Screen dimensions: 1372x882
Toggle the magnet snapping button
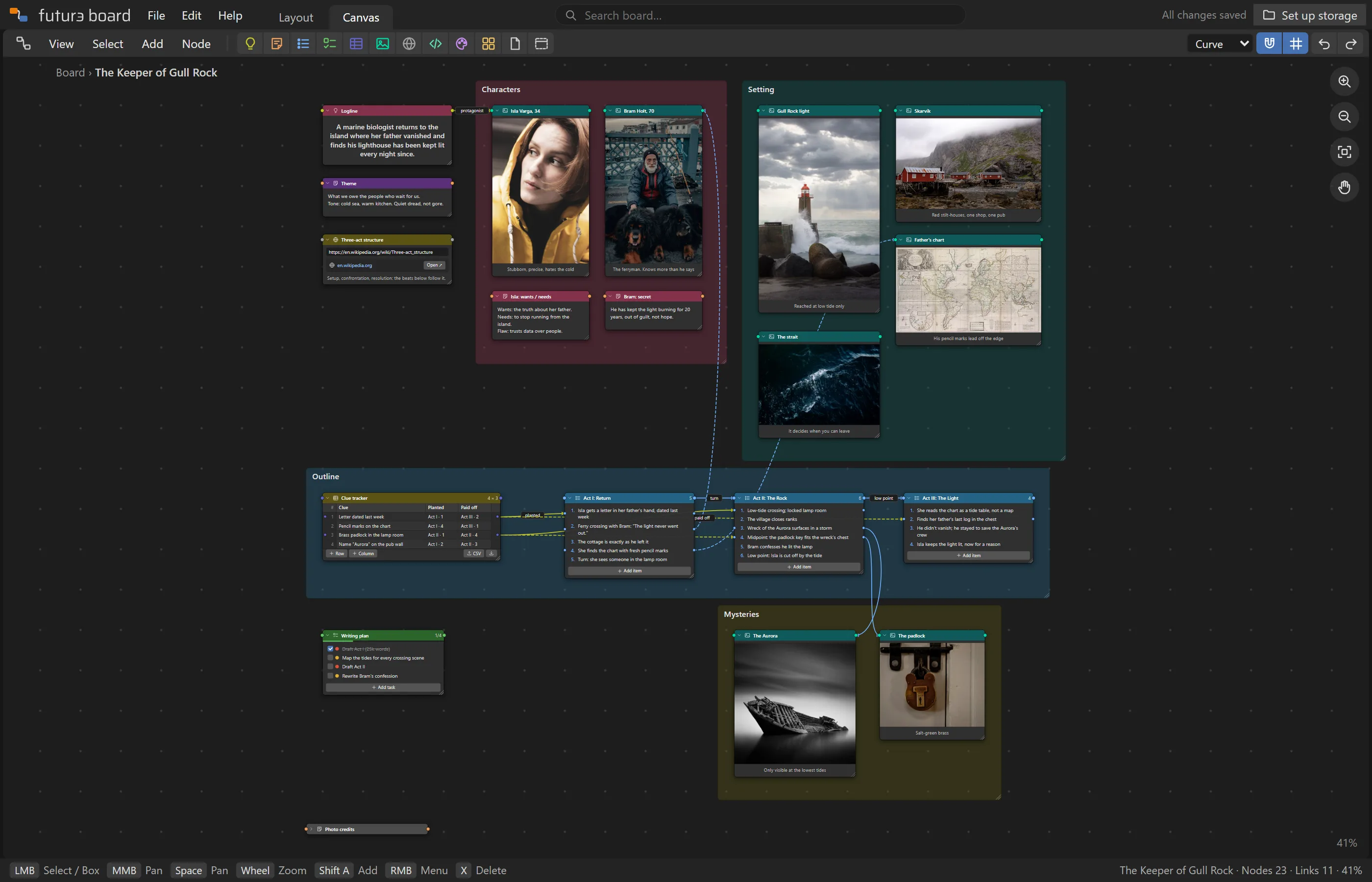1269,44
